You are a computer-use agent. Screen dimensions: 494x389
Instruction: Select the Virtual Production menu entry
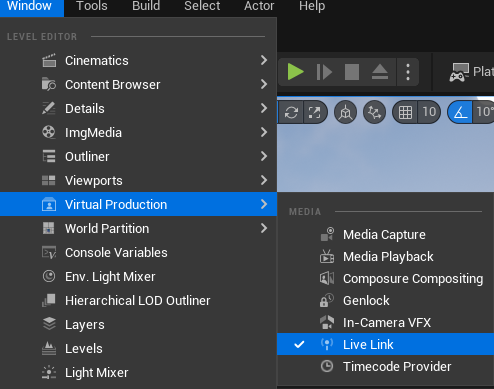(x=138, y=204)
